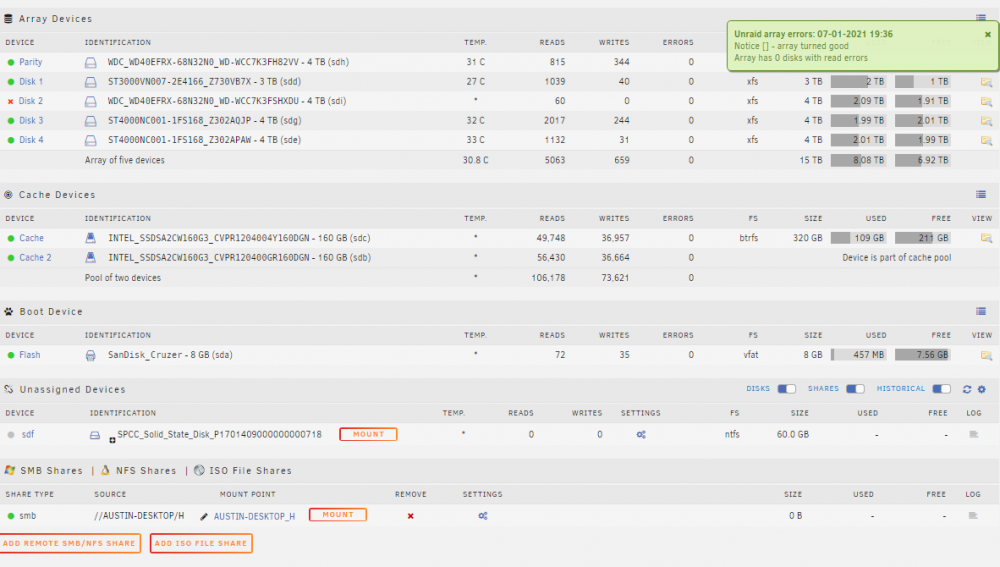This screenshot has width=1000, height=567.
Task: Browse Disk 1 contents via view icon
Action: (986, 82)
